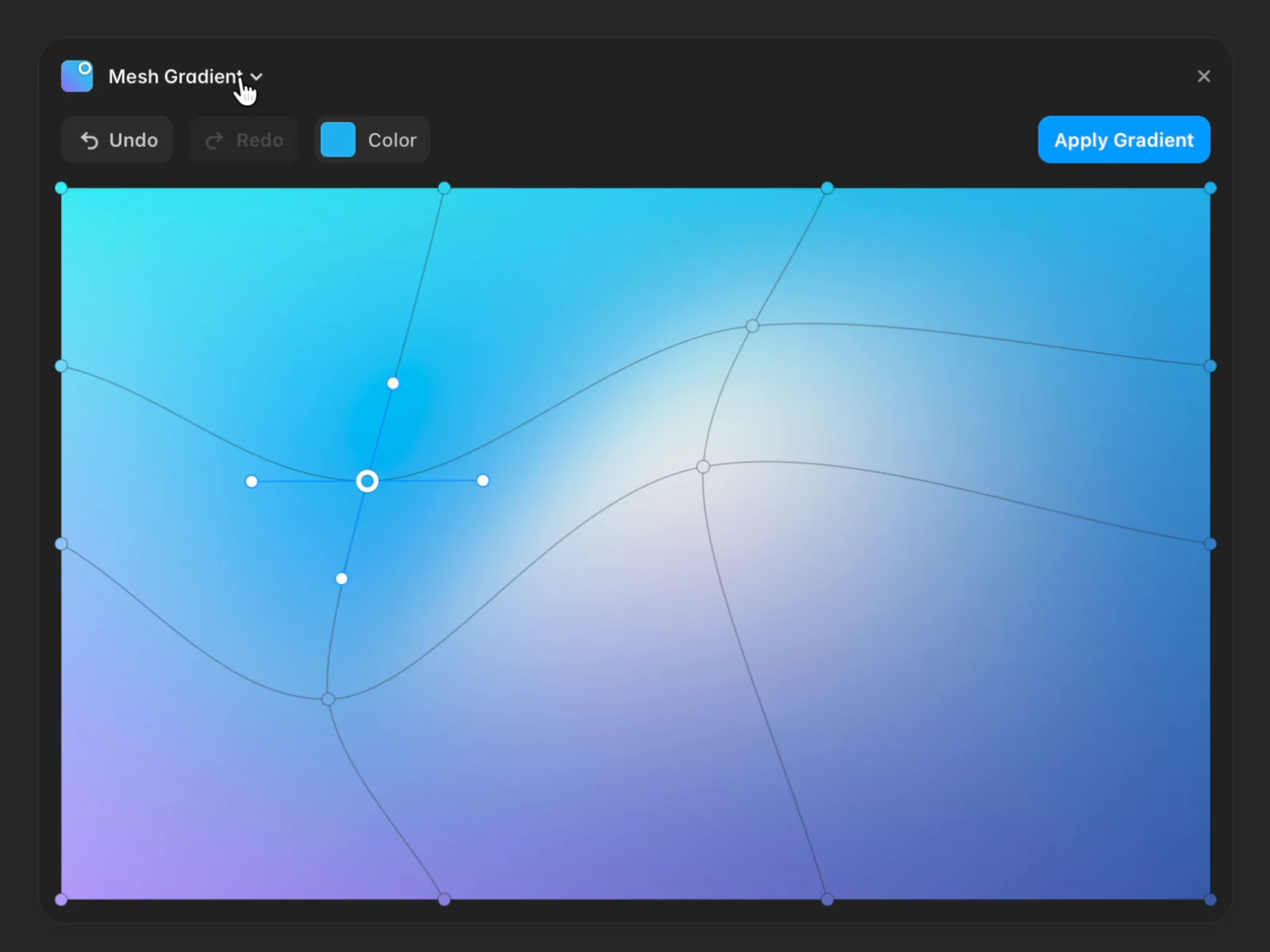Select the lower mesh point on the right edge
1270x952 pixels.
tap(1210, 544)
